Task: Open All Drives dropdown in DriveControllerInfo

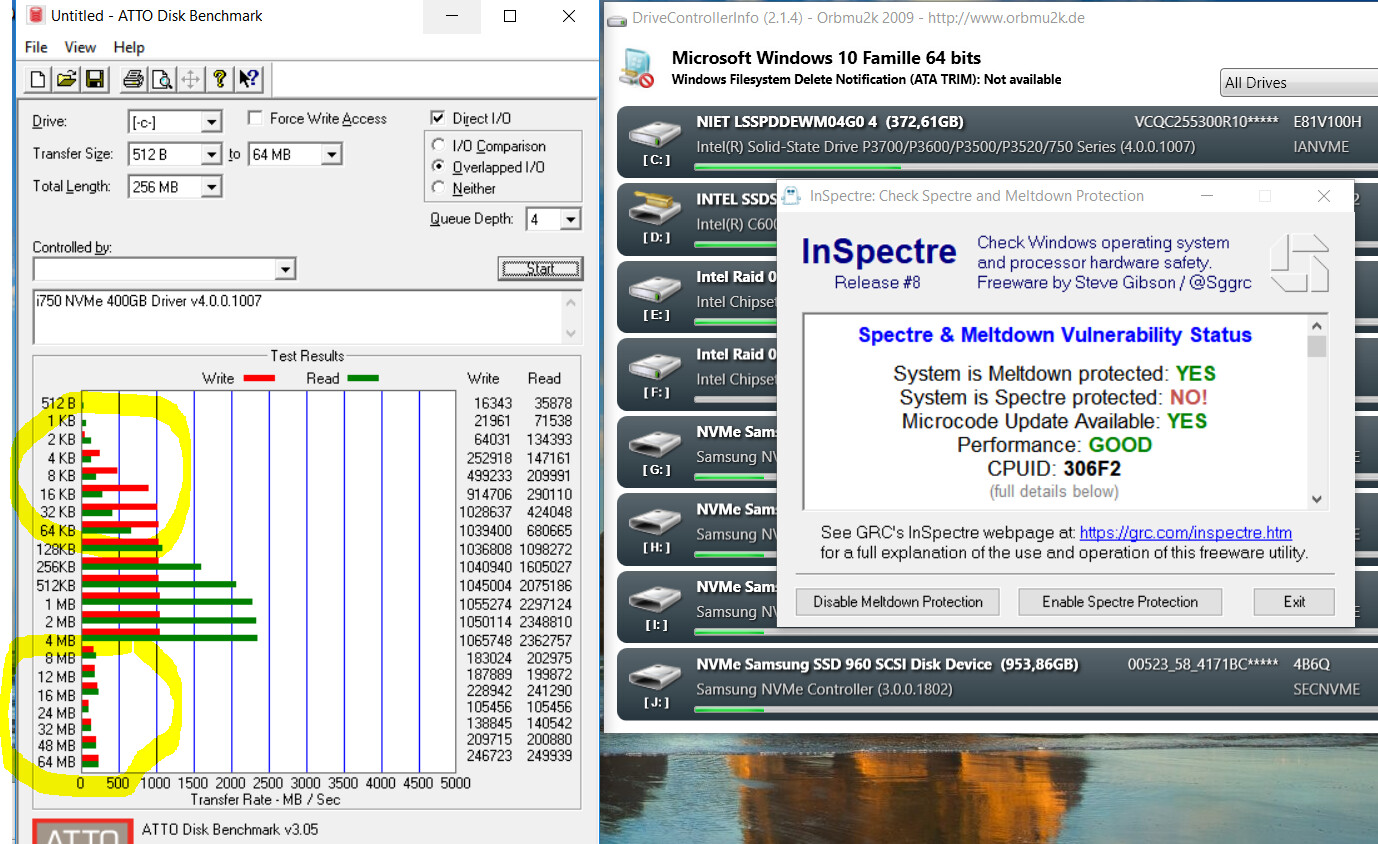Action: tap(1300, 83)
